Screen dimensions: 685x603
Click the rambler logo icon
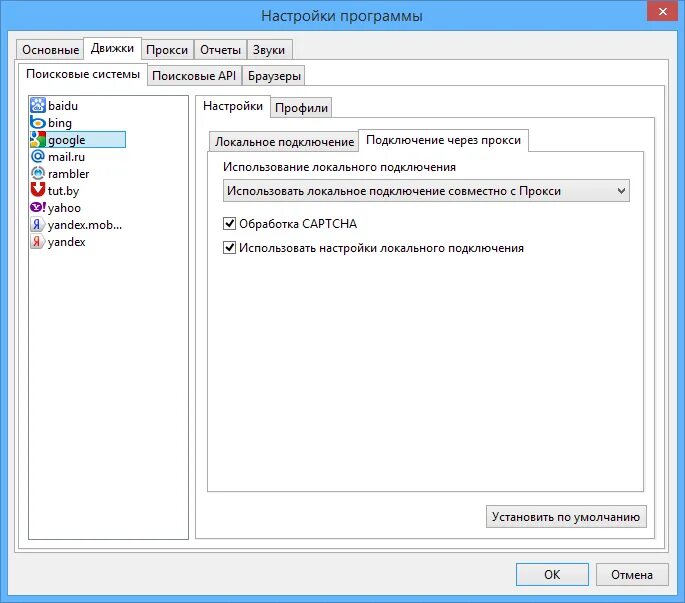tap(38, 173)
